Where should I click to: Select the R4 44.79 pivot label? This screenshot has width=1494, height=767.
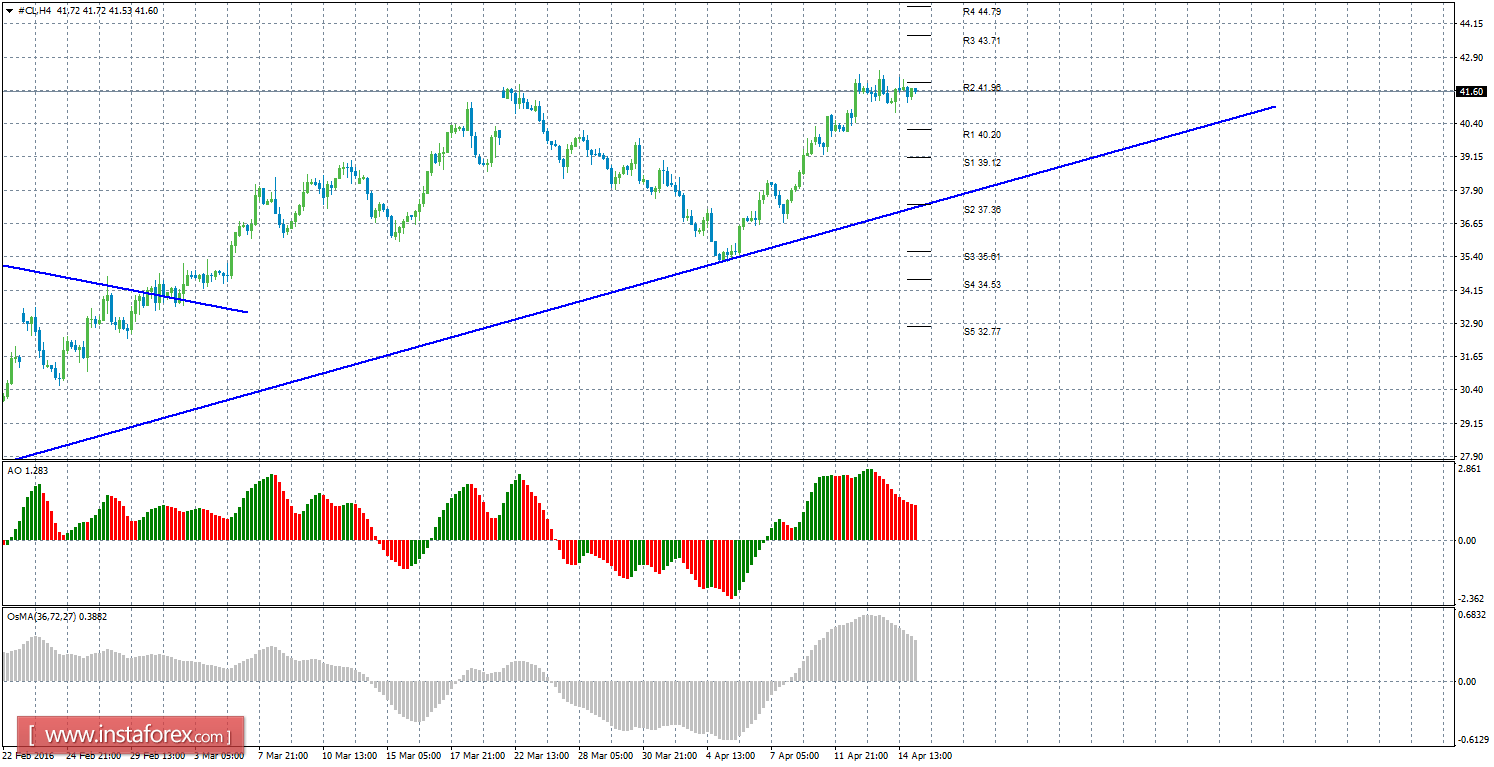click(981, 12)
